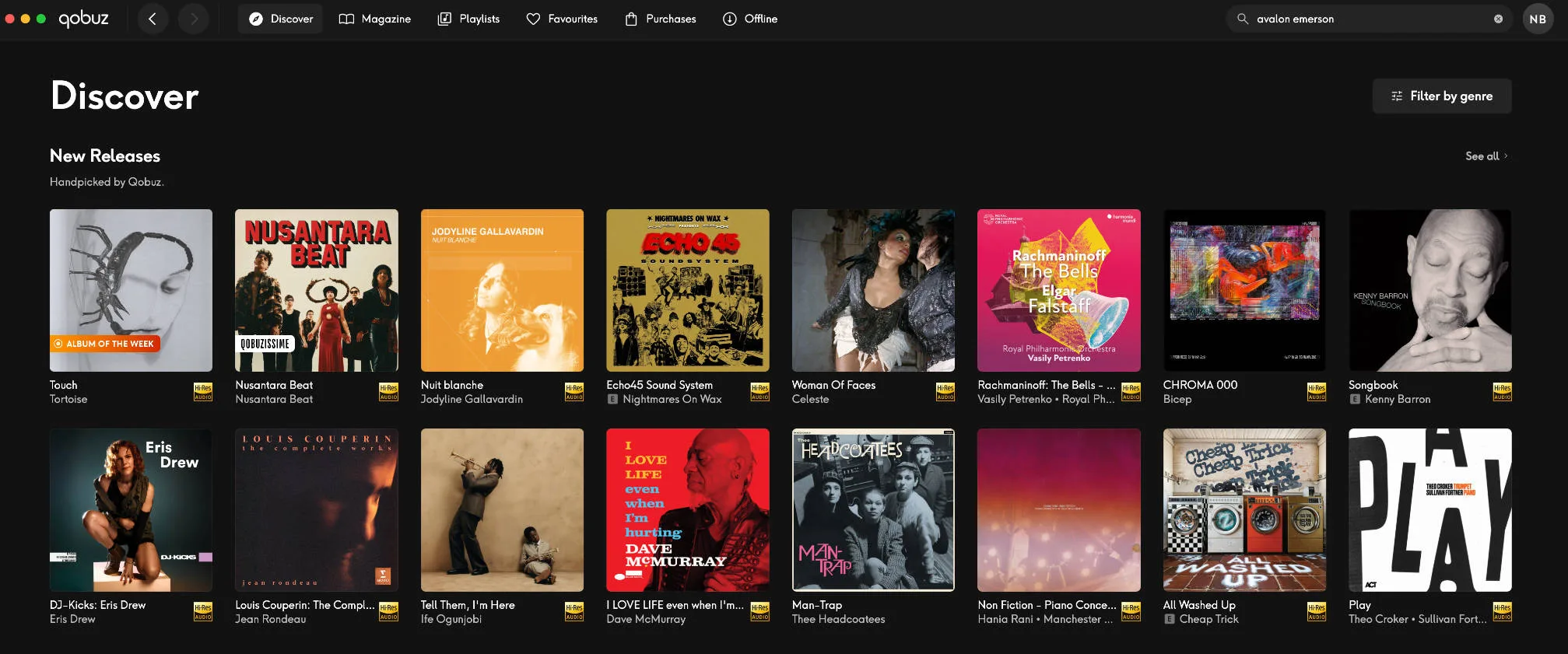1568x654 pixels.
Task: Open the Touch album cover by Tortoise
Action: [131, 290]
